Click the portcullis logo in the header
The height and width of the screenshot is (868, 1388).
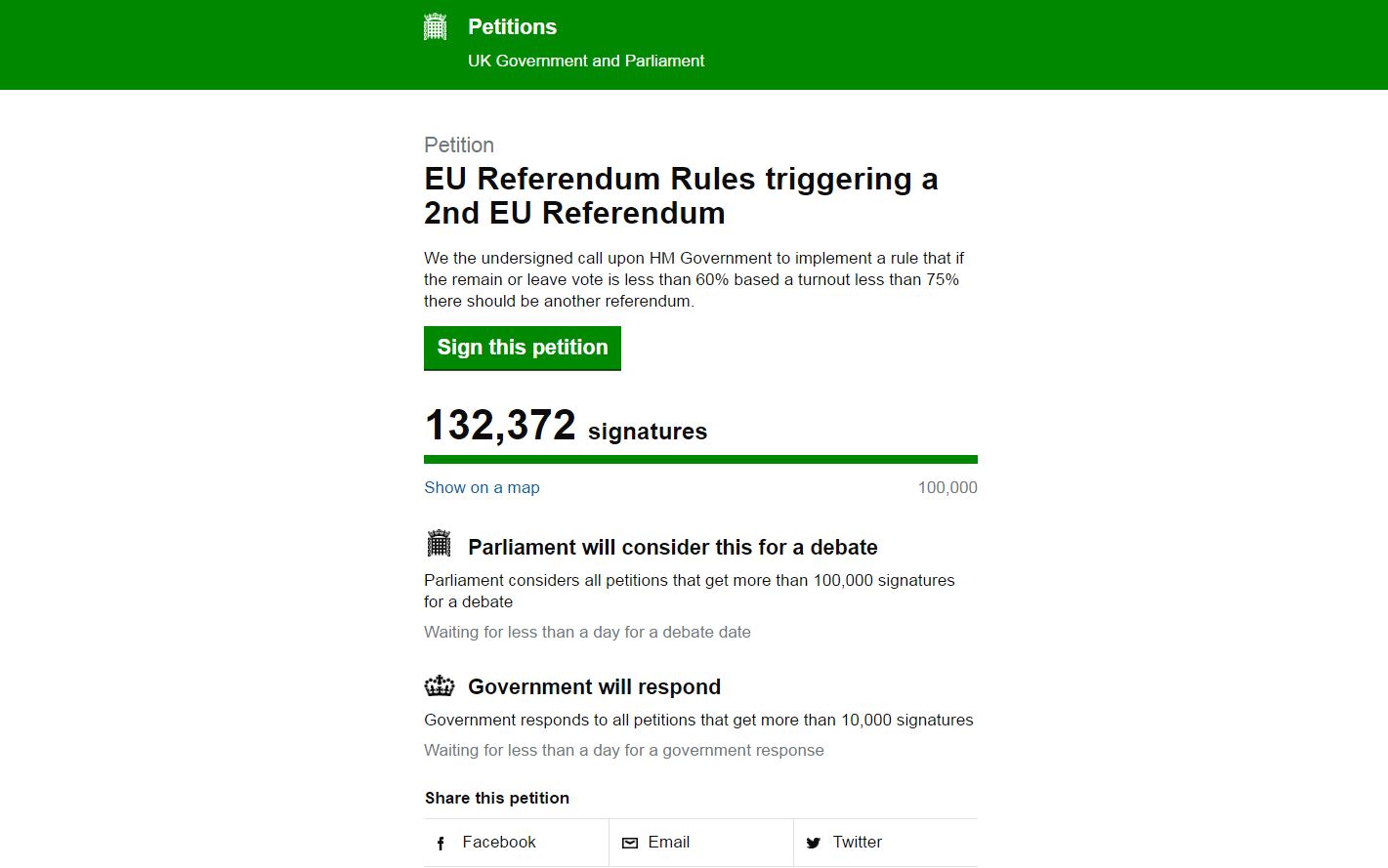[x=435, y=26]
